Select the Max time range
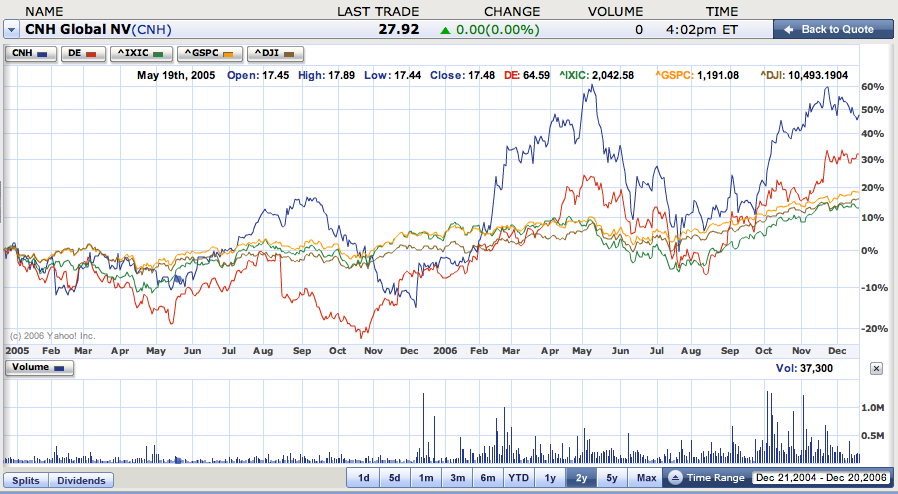898x494 pixels. tap(646, 477)
